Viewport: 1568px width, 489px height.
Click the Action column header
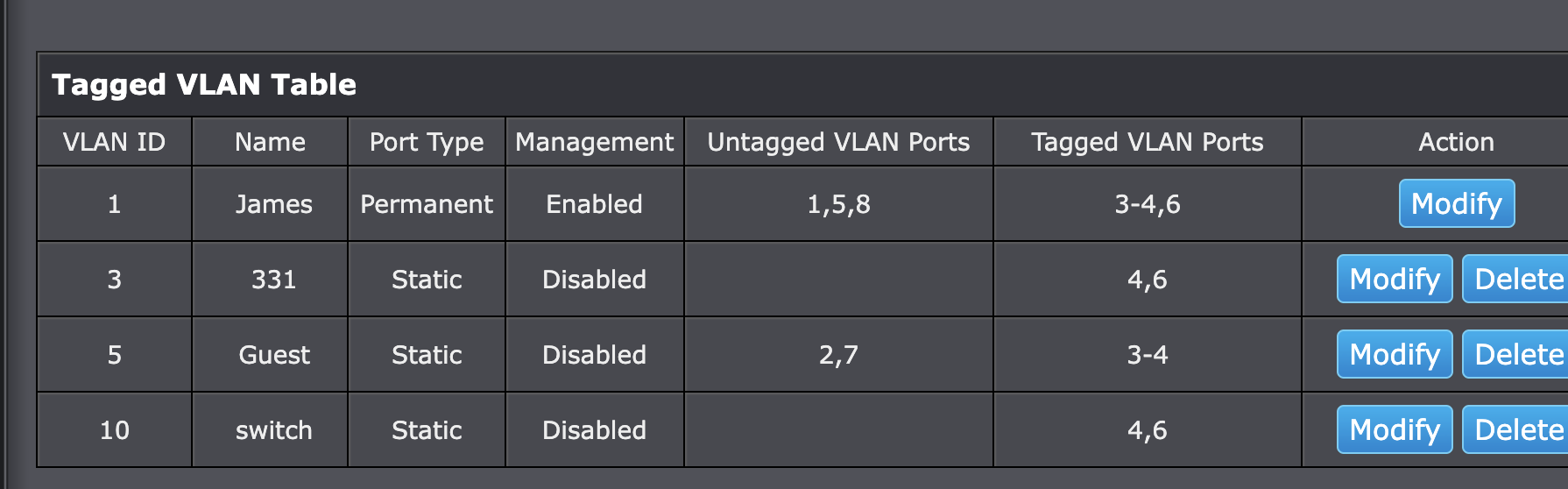(x=1456, y=142)
